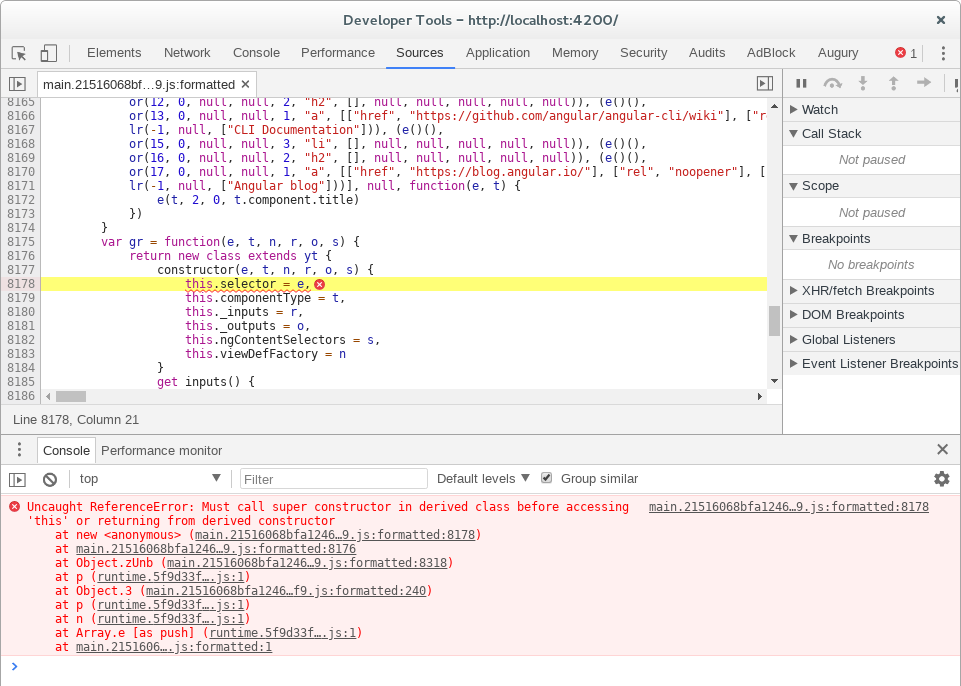The height and width of the screenshot is (686, 961).
Task: Switch to Performance monitor drawer tab
Action: 161,451
